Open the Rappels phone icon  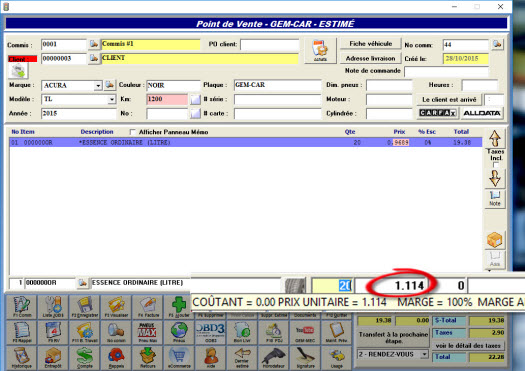(116, 357)
